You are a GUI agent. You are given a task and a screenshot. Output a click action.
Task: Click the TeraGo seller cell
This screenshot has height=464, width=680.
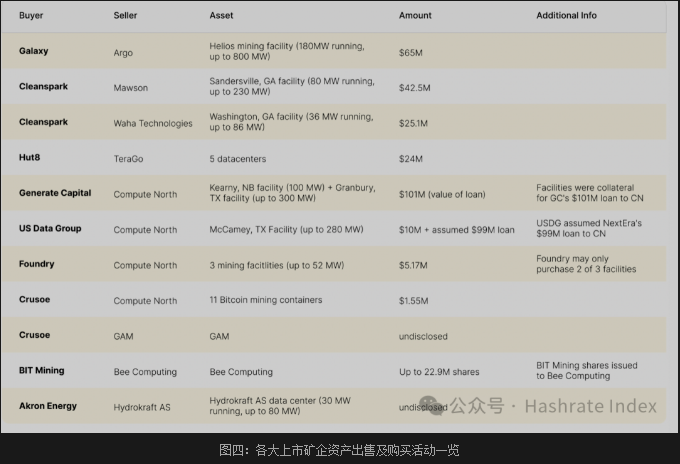click(128, 159)
